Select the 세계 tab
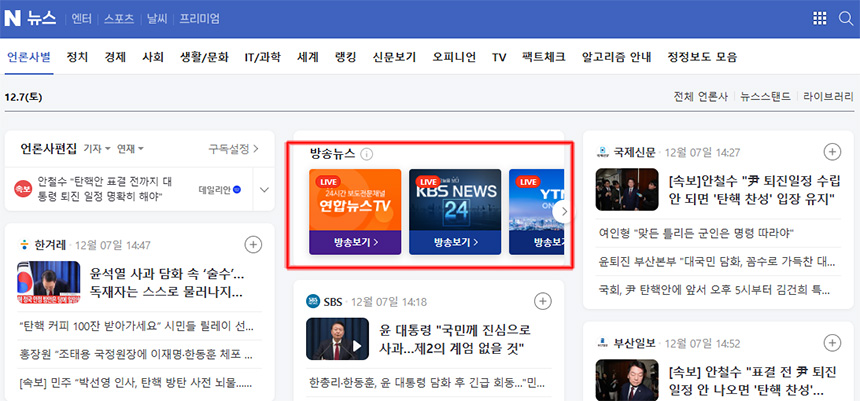Image resolution: width=860 pixels, height=401 pixels. click(308, 57)
